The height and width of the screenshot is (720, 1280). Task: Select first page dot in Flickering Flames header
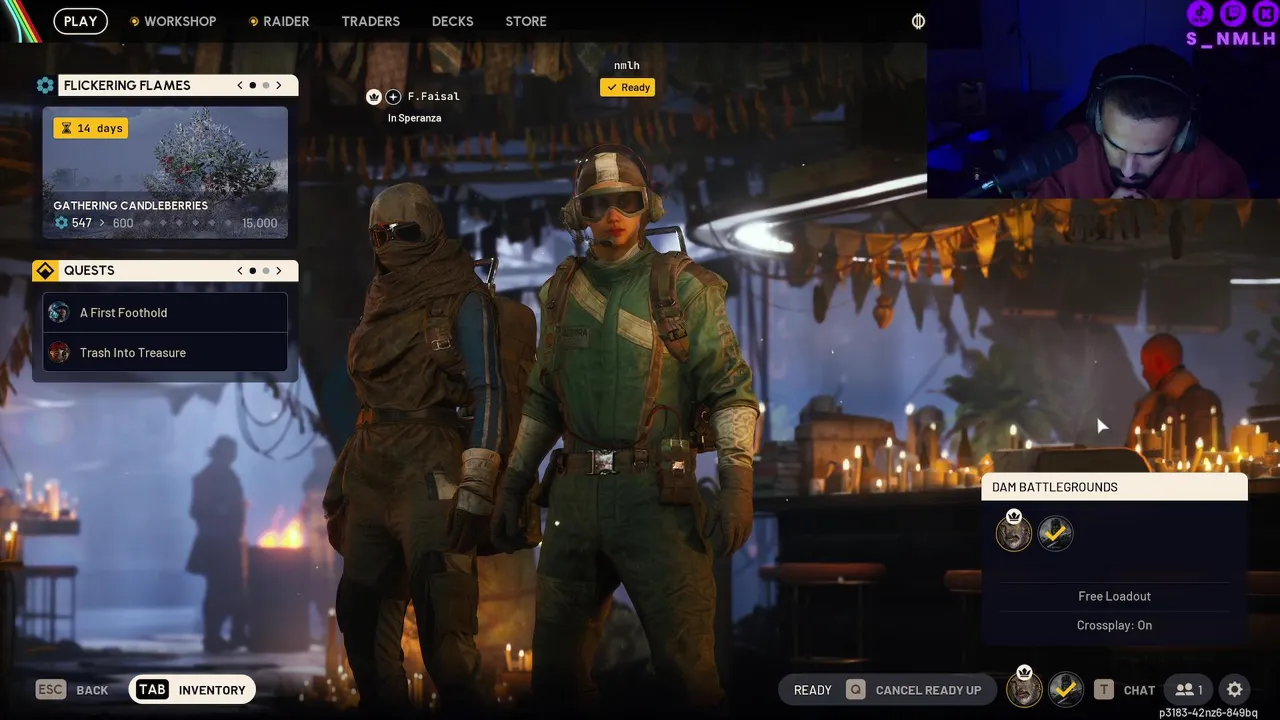[x=252, y=86]
